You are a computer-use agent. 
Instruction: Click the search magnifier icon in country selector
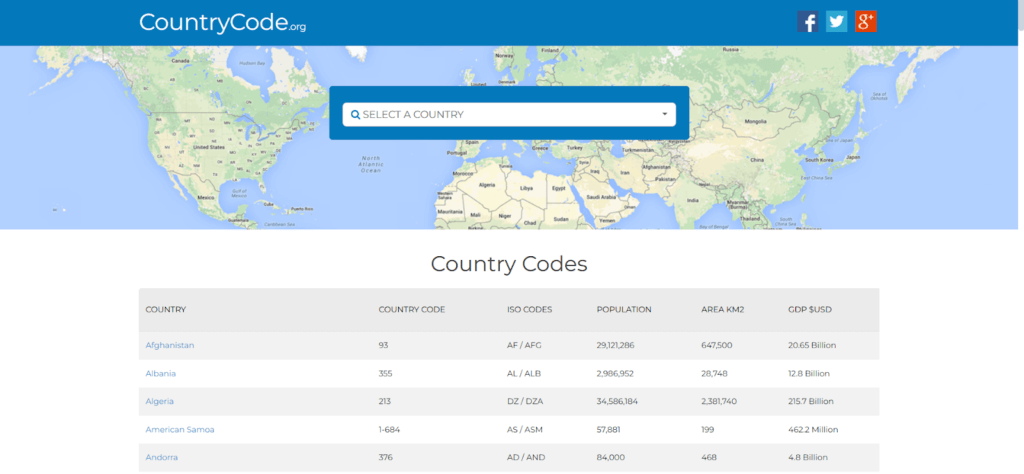coord(355,115)
